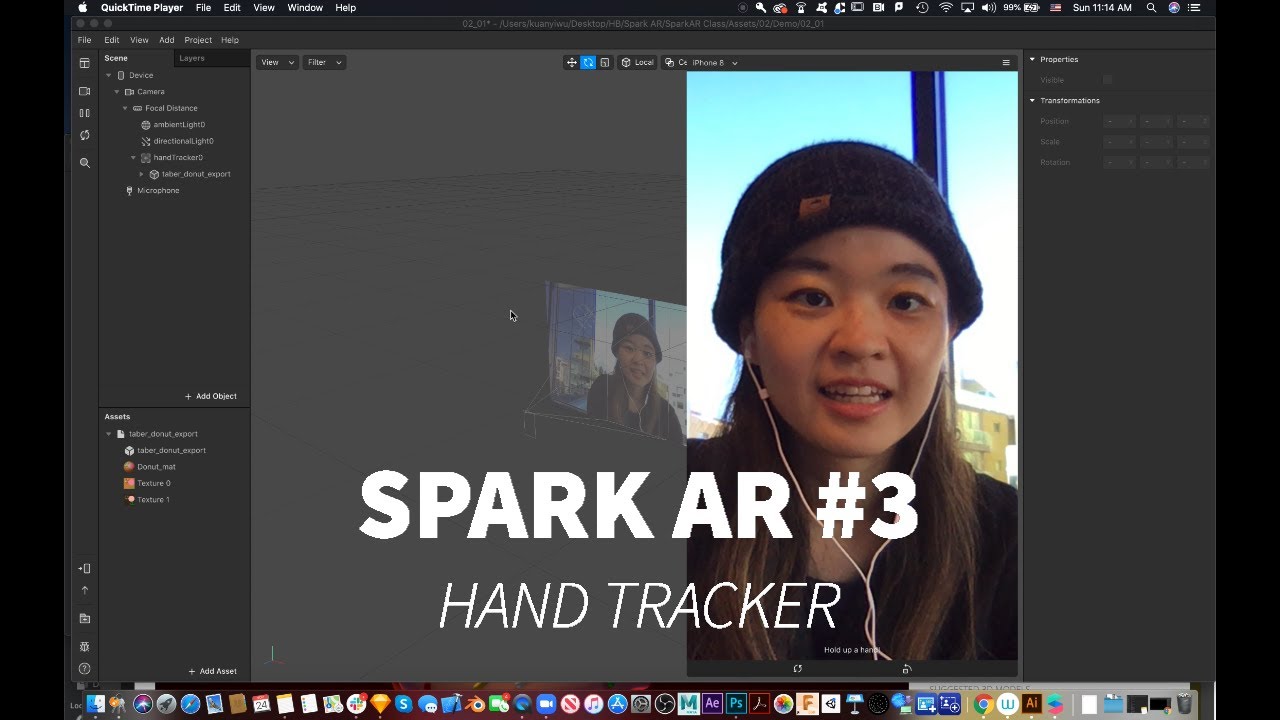
Task: Open the layout panel icon in left toolbar
Action: point(85,63)
